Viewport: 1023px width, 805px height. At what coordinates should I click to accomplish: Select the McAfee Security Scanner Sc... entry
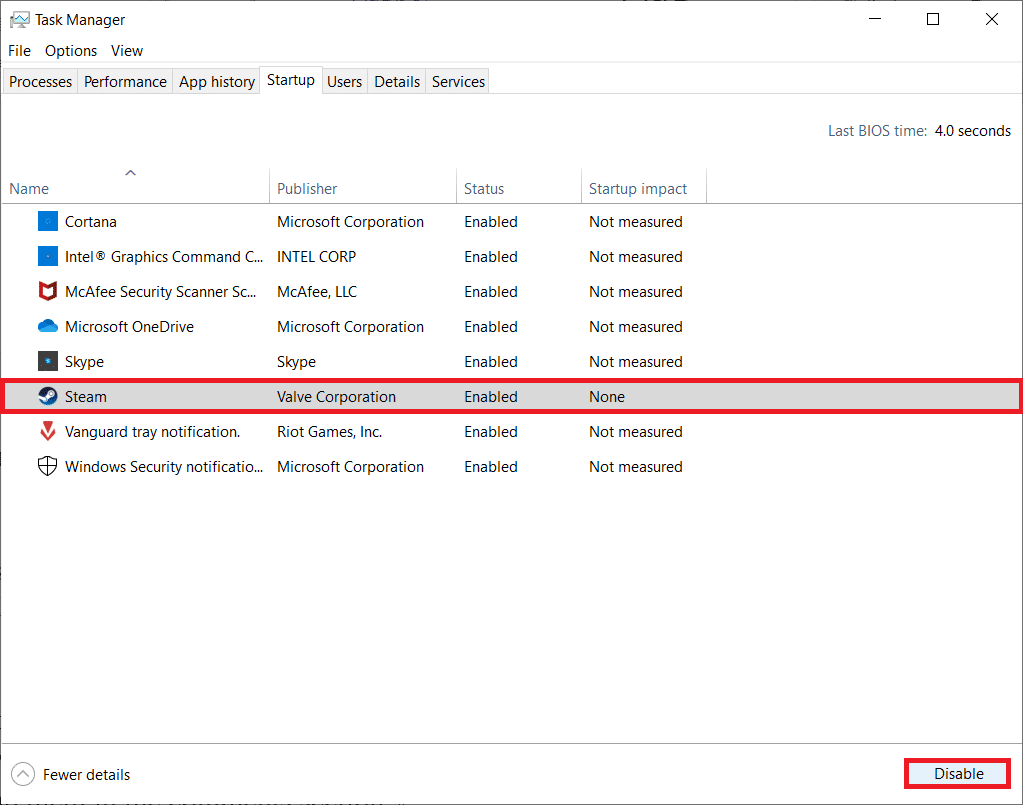click(x=160, y=292)
